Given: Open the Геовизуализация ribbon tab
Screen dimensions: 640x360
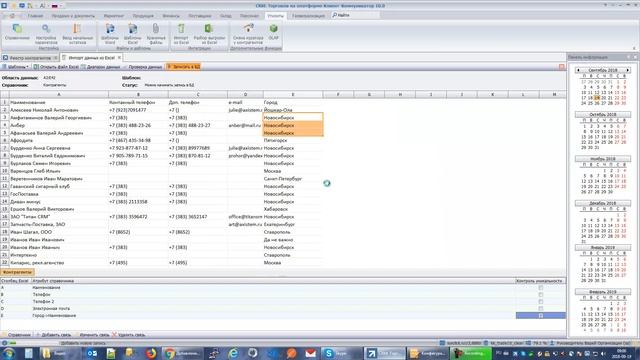Looking at the screenshot, I should [x=308, y=16].
